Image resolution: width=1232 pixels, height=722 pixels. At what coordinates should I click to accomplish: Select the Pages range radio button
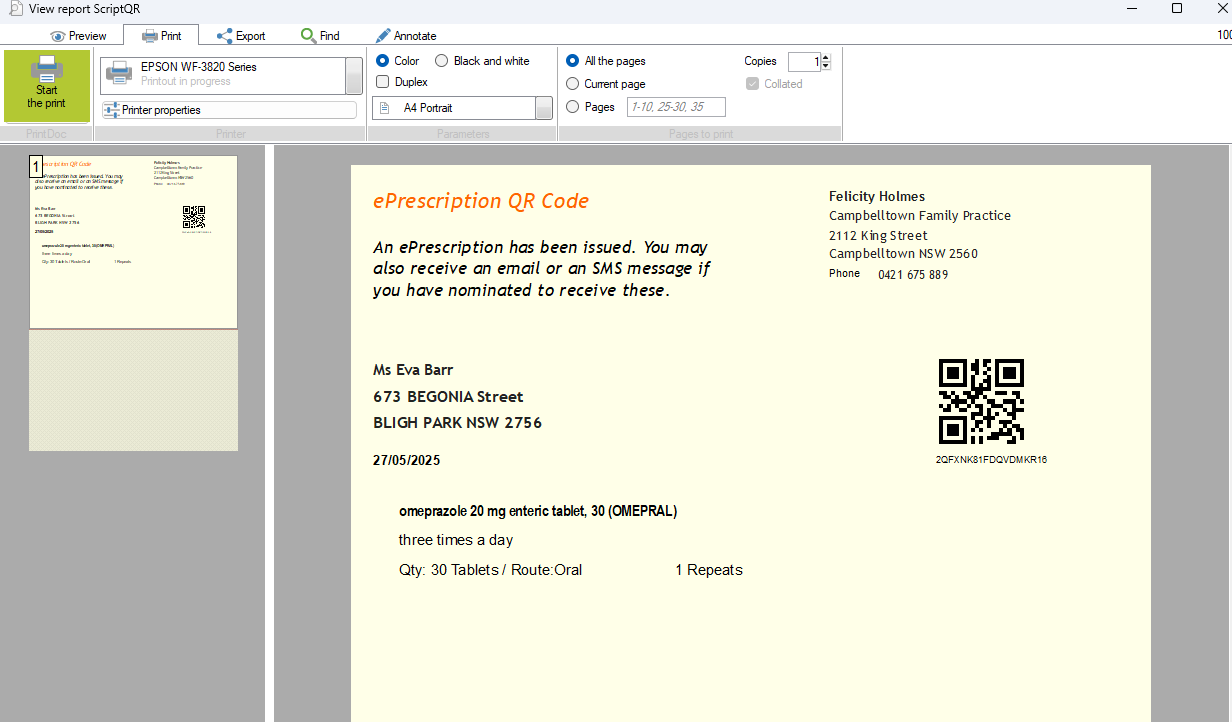pos(572,107)
